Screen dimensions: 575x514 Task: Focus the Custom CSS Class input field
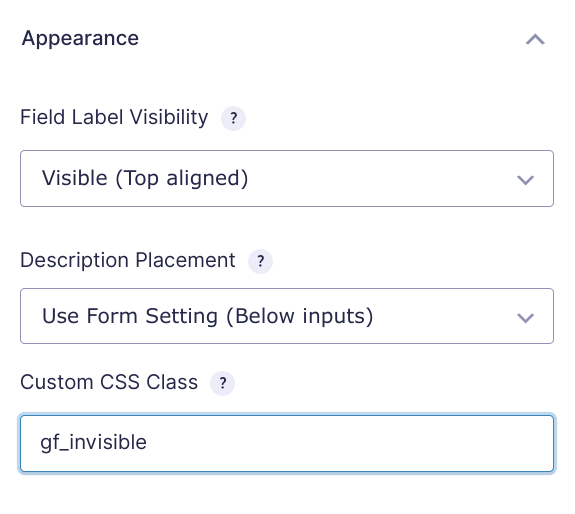(x=287, y=443)
